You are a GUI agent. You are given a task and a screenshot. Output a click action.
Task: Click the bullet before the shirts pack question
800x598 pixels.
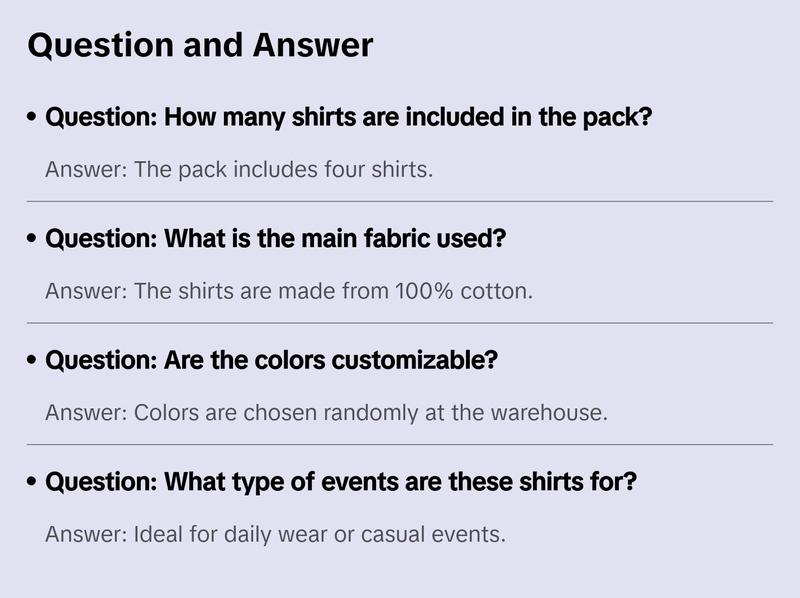click(x=33, y=118)
